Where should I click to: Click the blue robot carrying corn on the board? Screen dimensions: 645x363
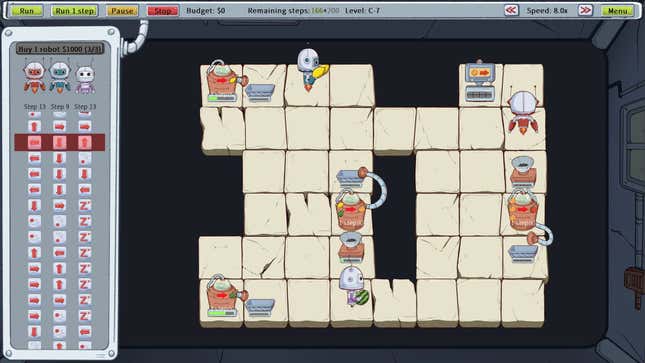click(311, 69)
